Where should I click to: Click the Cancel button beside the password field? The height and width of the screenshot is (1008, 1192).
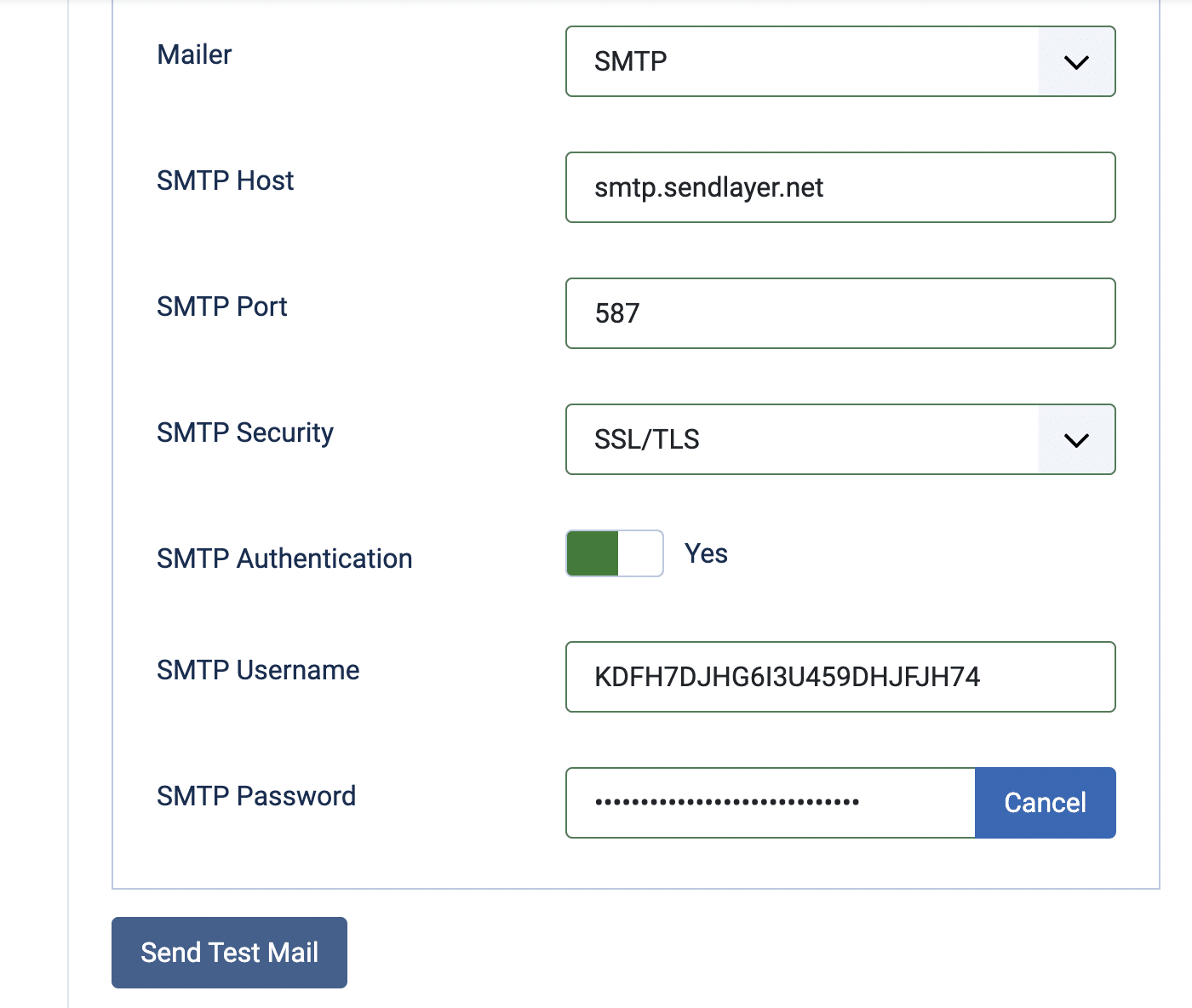(1045, 802)
